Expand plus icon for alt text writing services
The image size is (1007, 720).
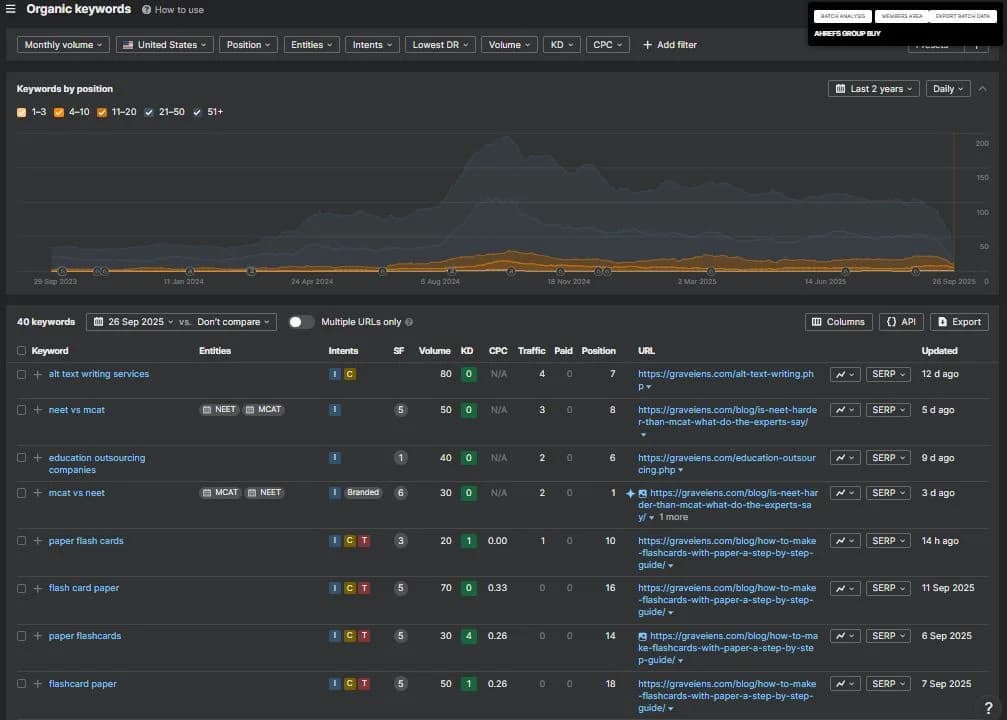tap(38, 374)
